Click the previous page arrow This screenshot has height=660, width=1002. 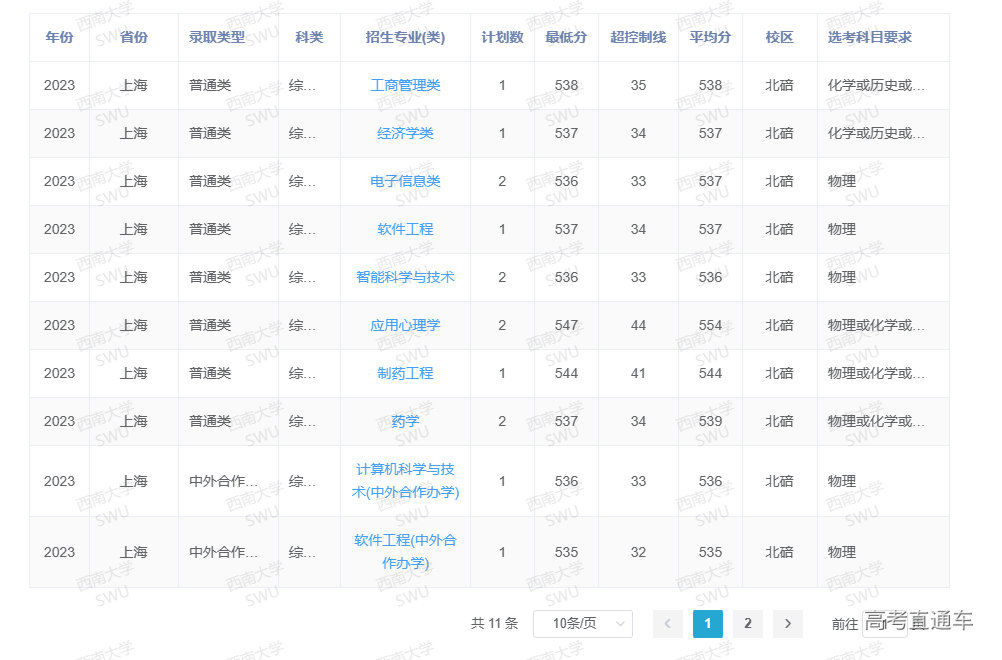[x=668, y=624]
